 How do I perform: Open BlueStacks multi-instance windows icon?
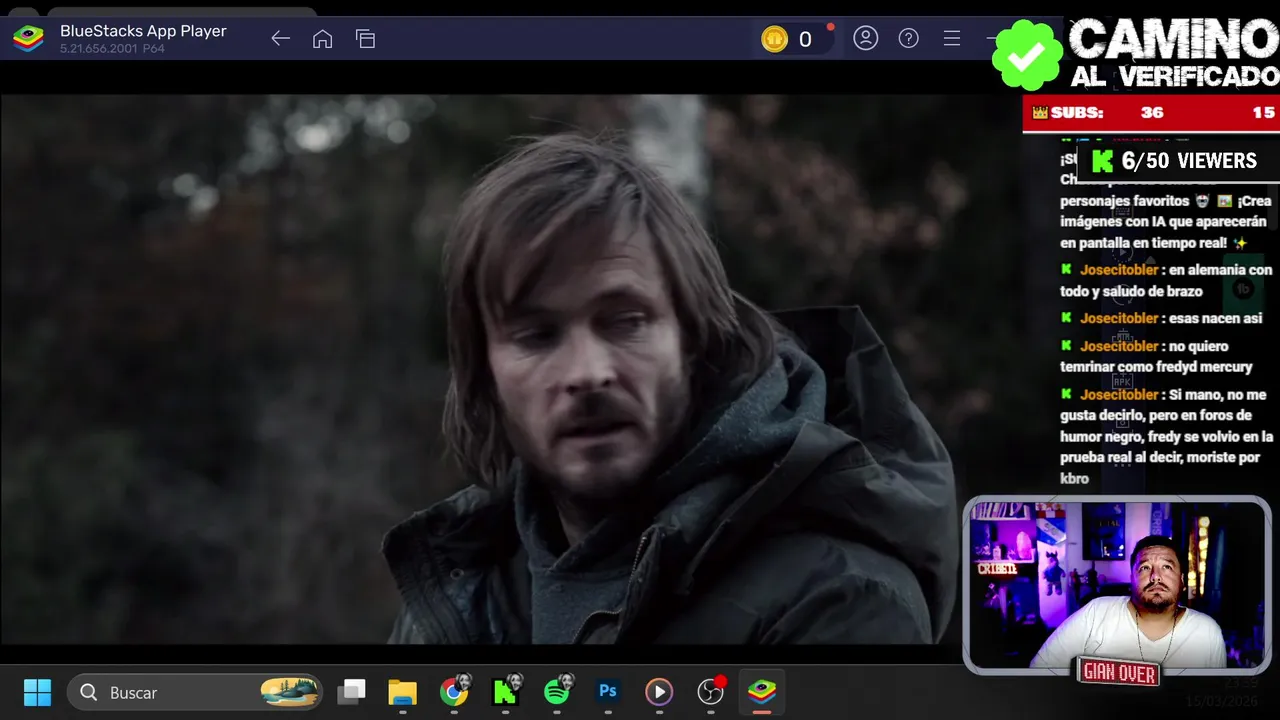click(x=365, y=39)
